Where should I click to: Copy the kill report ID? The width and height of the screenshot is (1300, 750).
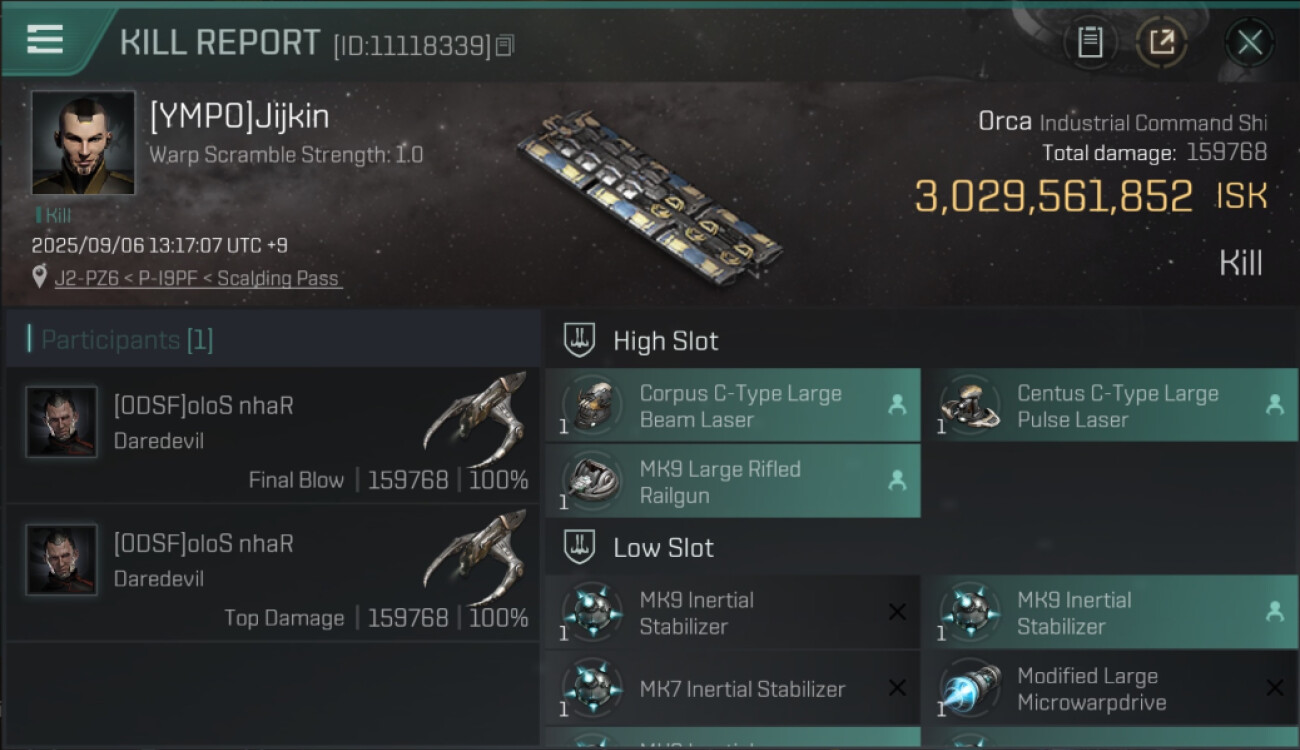(505, 45)
